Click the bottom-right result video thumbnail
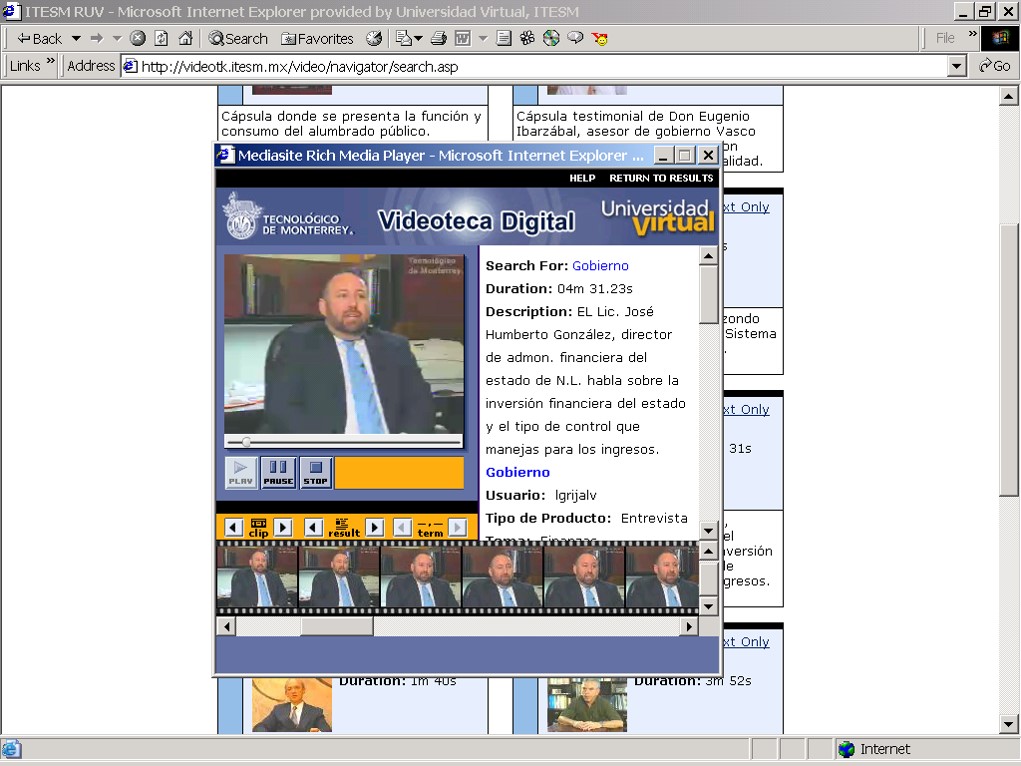This screenshot has width=1021, height=766. pos(587,705)
